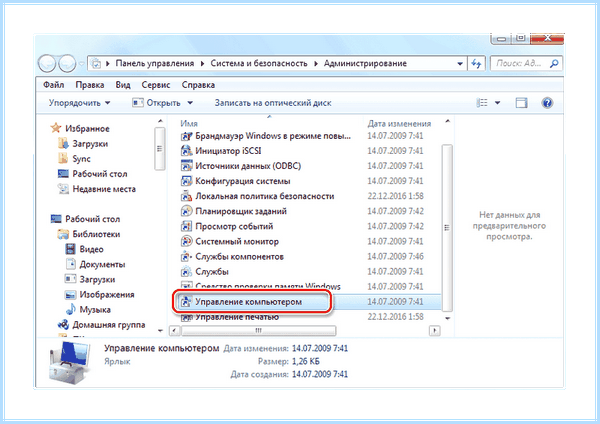Select Документы library
This screenshot has width=600, height=424.
point(102,264)
